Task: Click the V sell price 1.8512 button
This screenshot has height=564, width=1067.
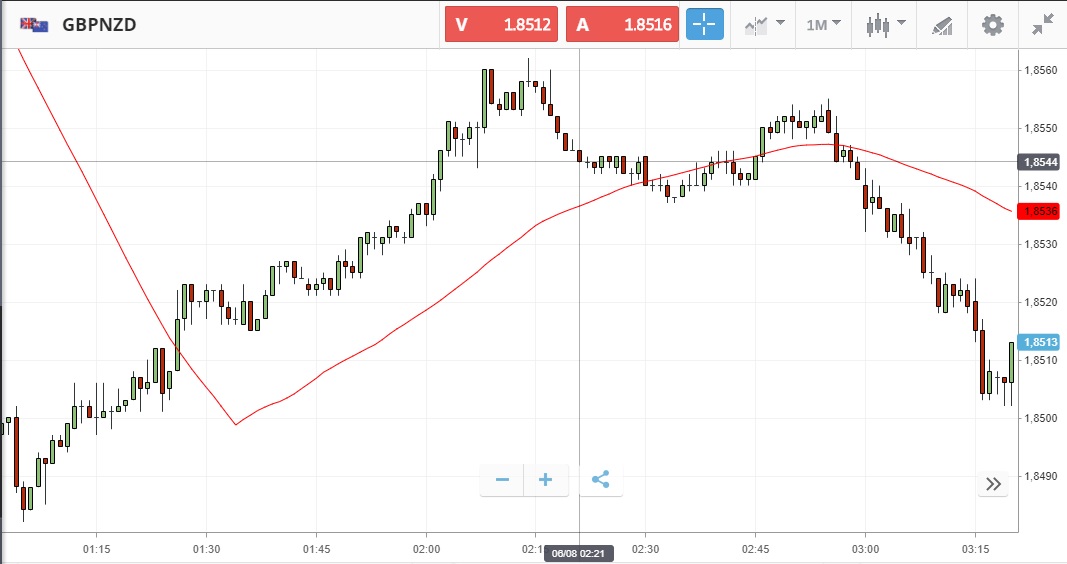Action: (x=503, y=25)
